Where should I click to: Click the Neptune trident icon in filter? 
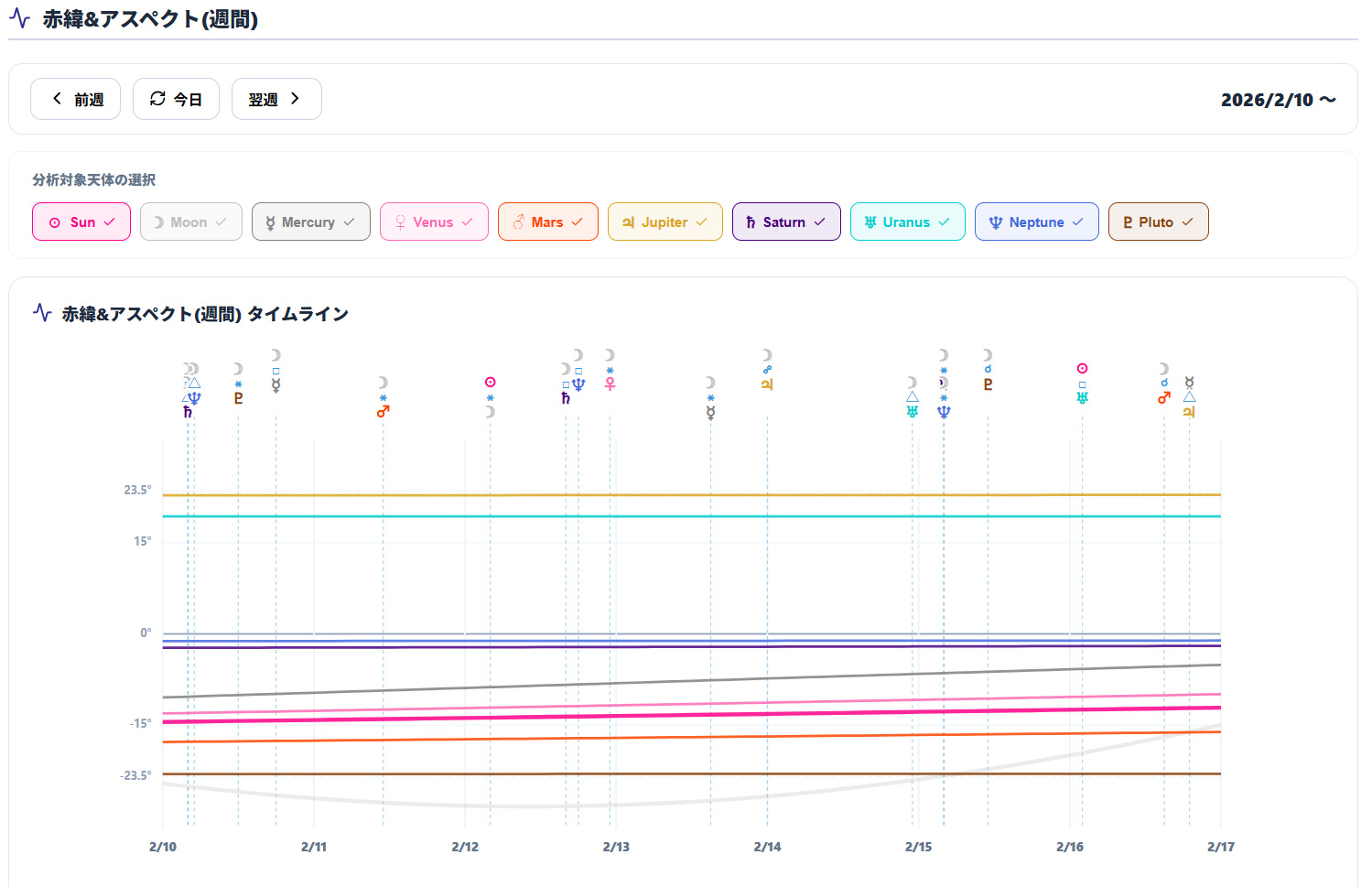[996, 222]
